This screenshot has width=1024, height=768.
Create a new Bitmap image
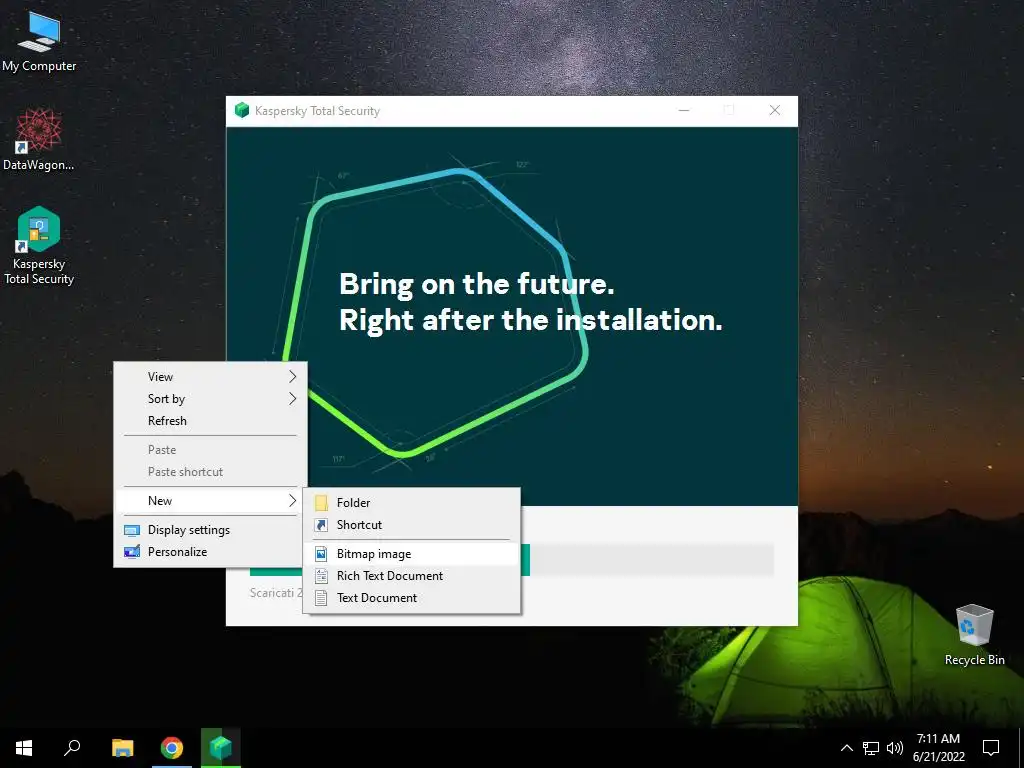412,554
